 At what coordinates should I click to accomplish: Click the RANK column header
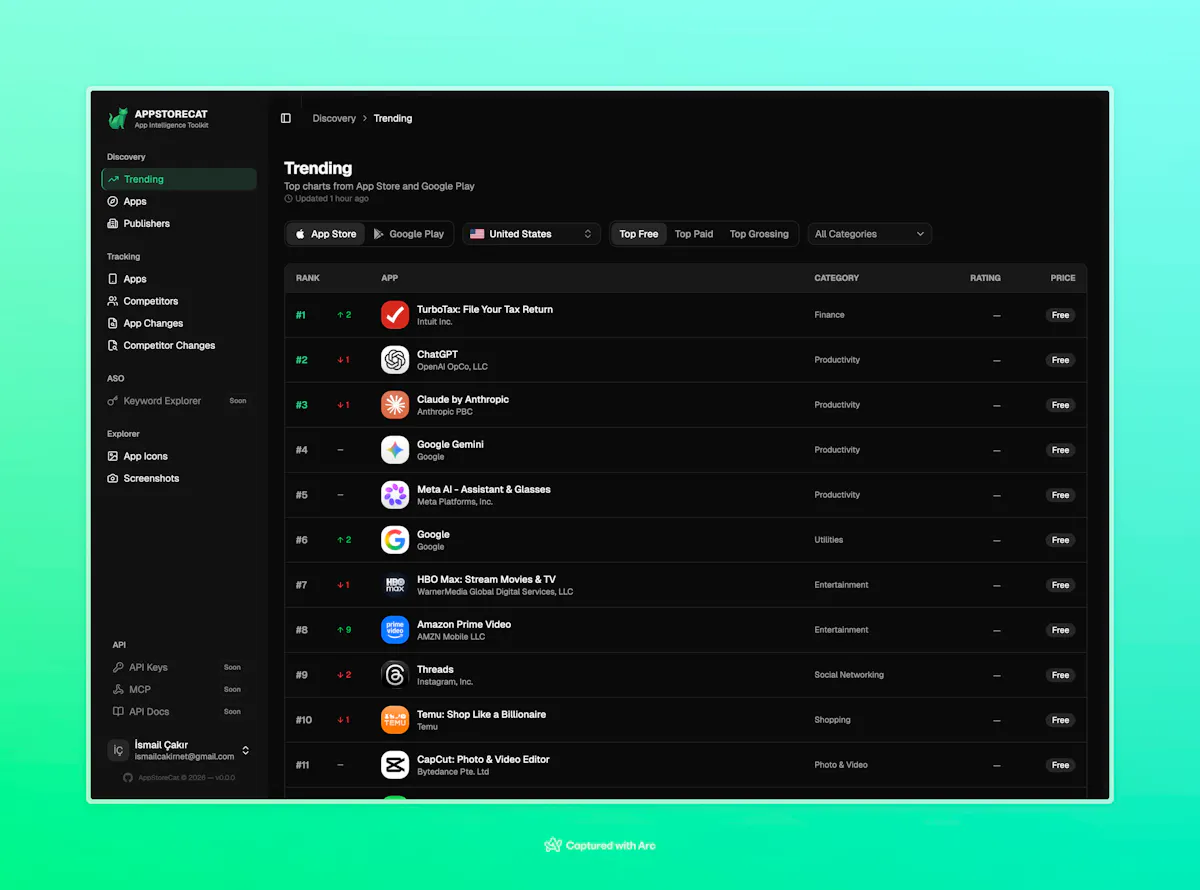(x=308, y=278)
